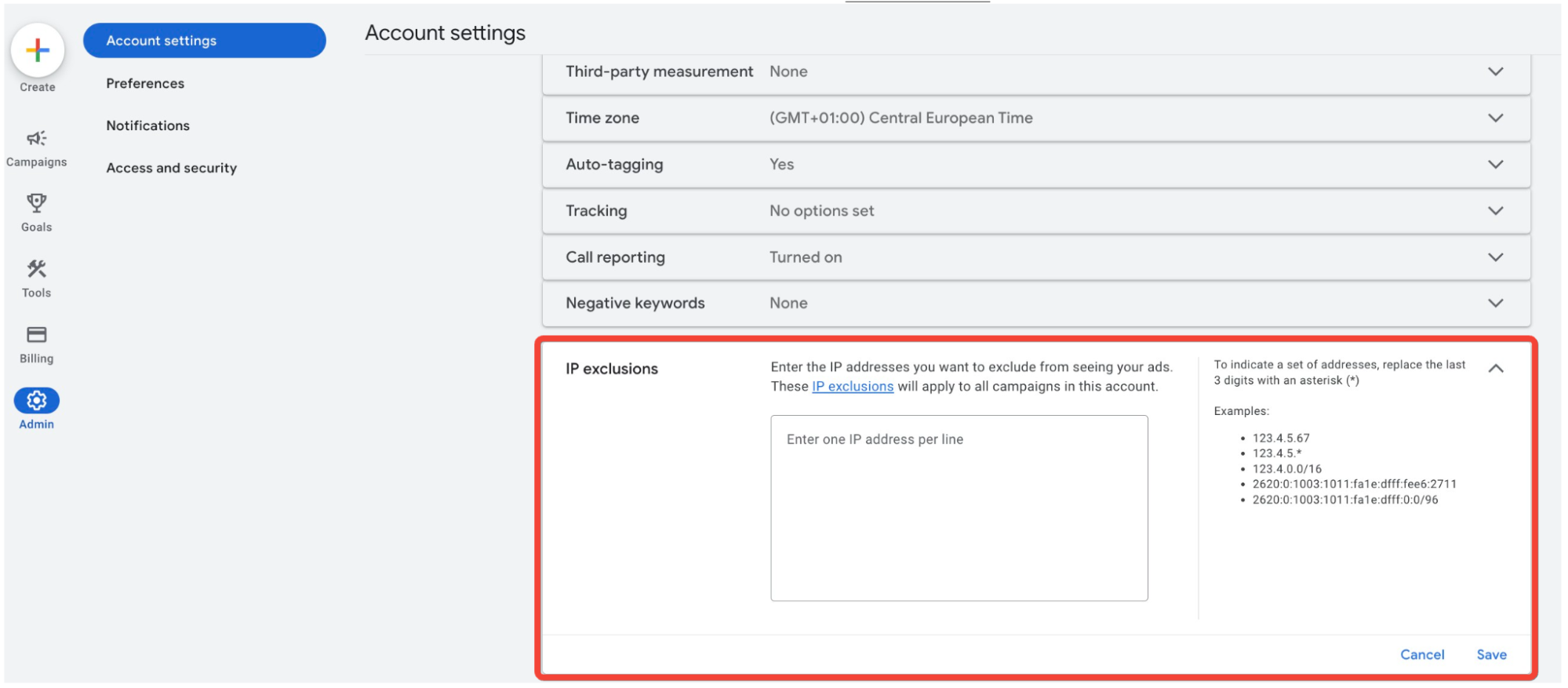Expand Time zone row chevron

pyautogui.click(x=1496, y=118)
